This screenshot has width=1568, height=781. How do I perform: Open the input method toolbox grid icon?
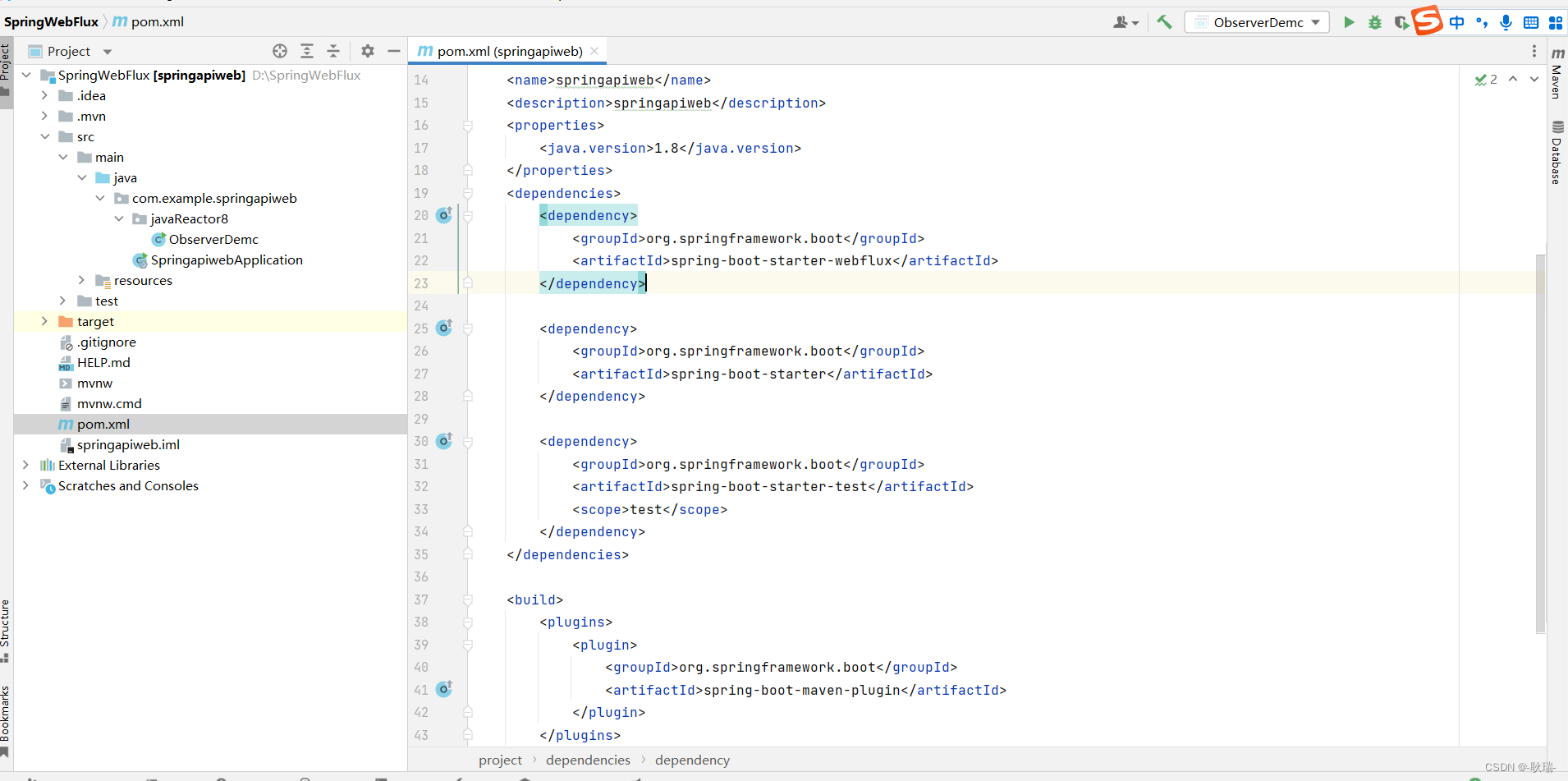click(x=1556, y=22)
